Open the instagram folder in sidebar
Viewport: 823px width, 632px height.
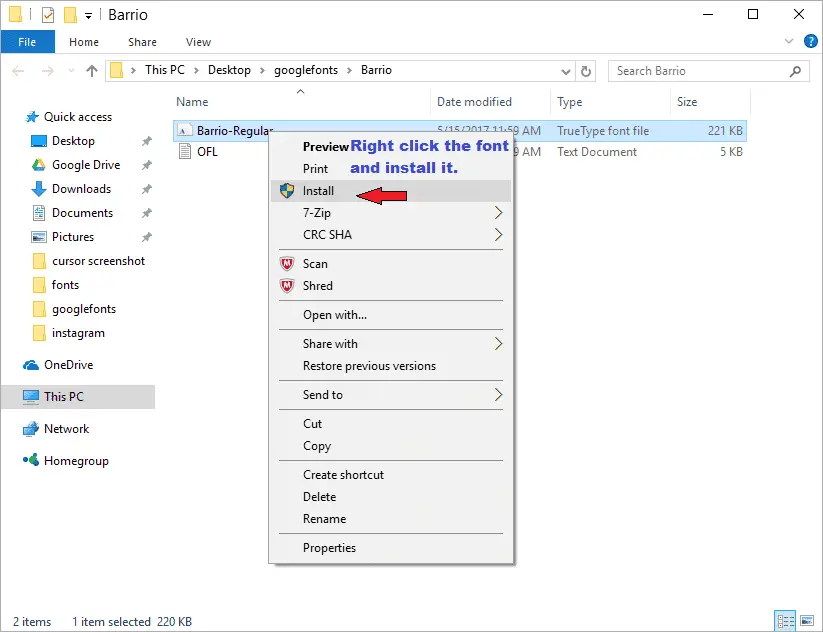78,333
